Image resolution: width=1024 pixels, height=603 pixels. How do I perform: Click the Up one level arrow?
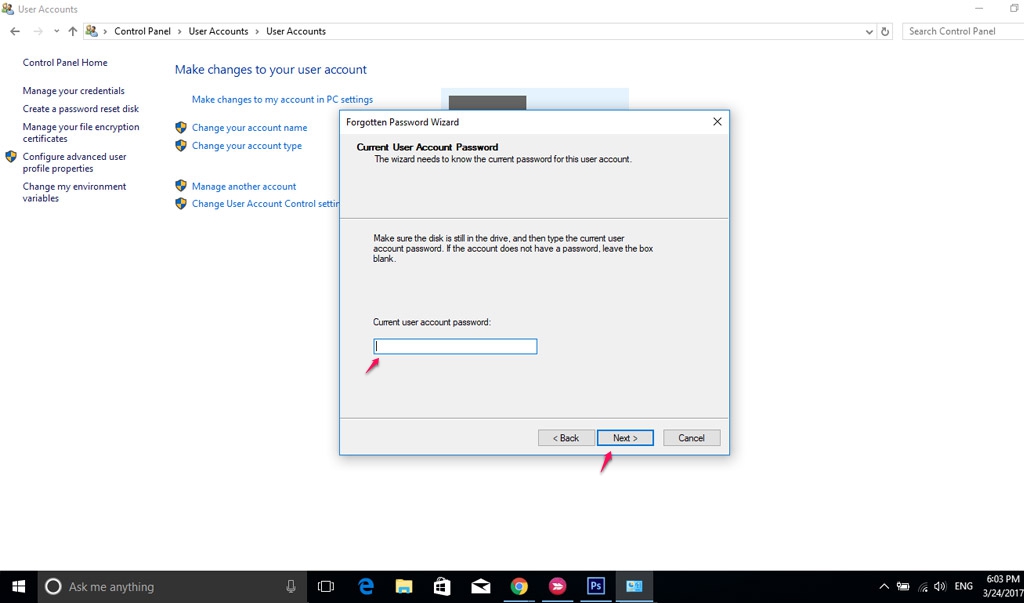click(73, 31)
